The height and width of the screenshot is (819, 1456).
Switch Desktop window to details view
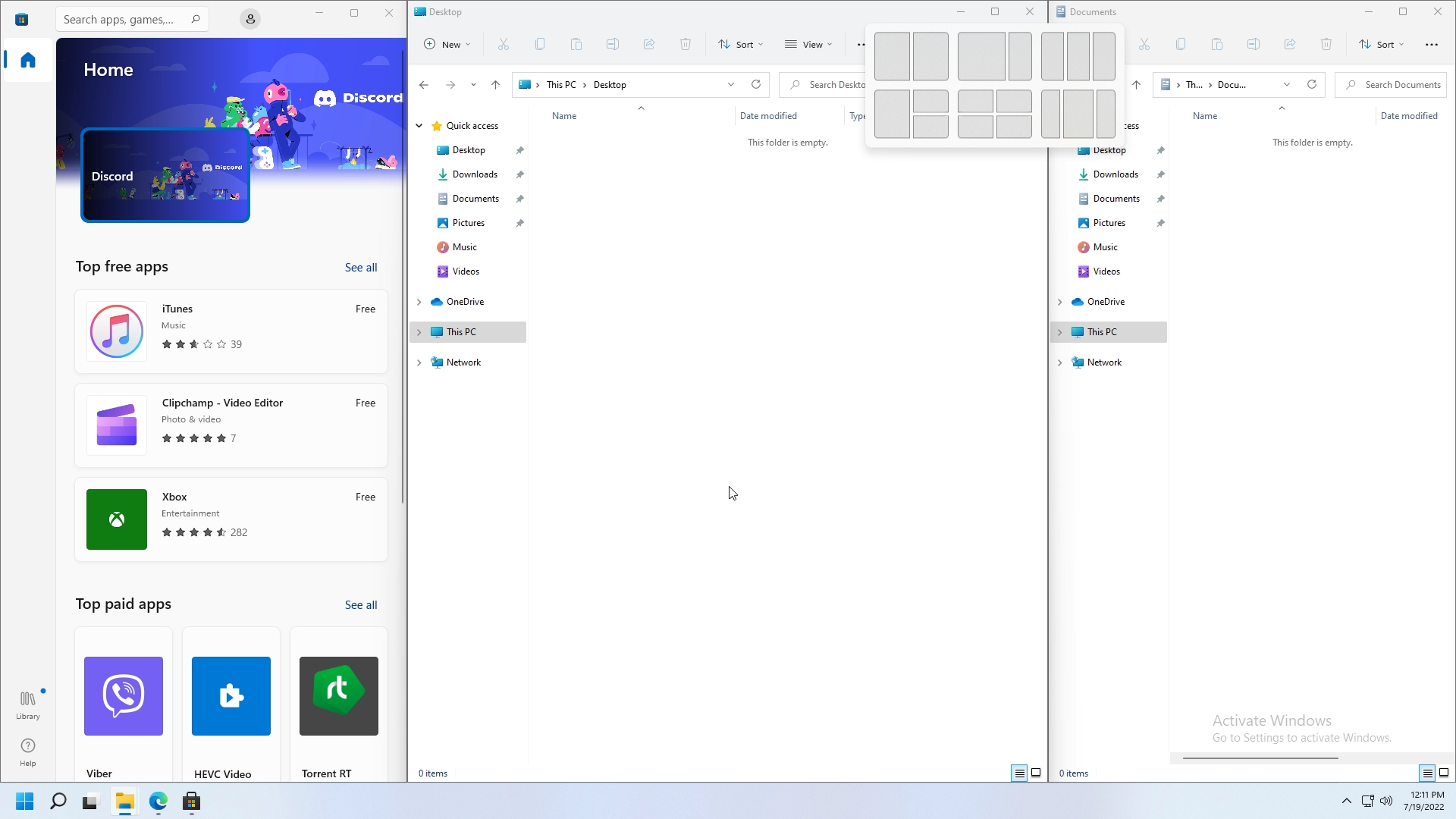click(x=1019, y=773)
